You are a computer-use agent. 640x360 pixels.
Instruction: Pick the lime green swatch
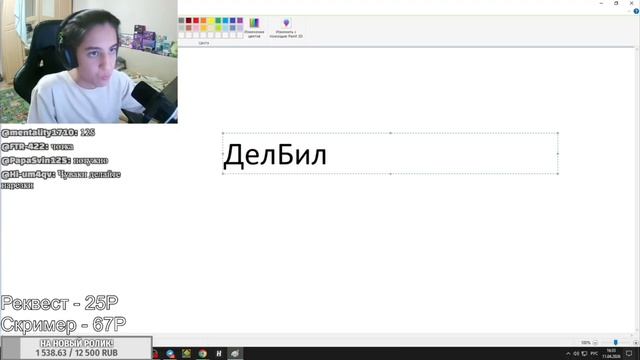pos(218,28)
